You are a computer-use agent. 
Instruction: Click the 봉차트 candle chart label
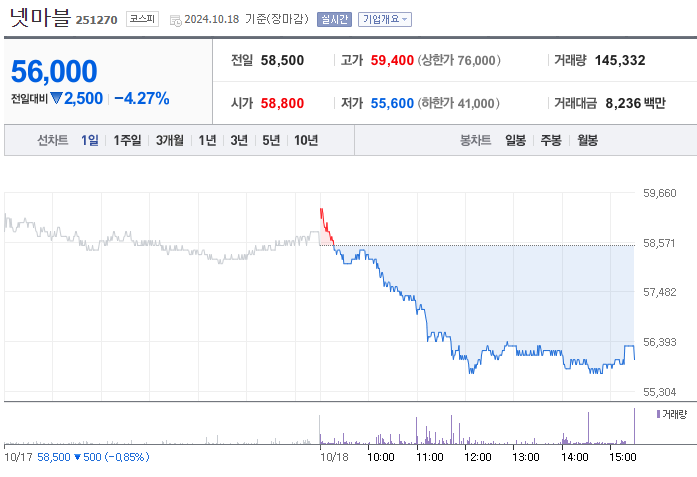476,140
